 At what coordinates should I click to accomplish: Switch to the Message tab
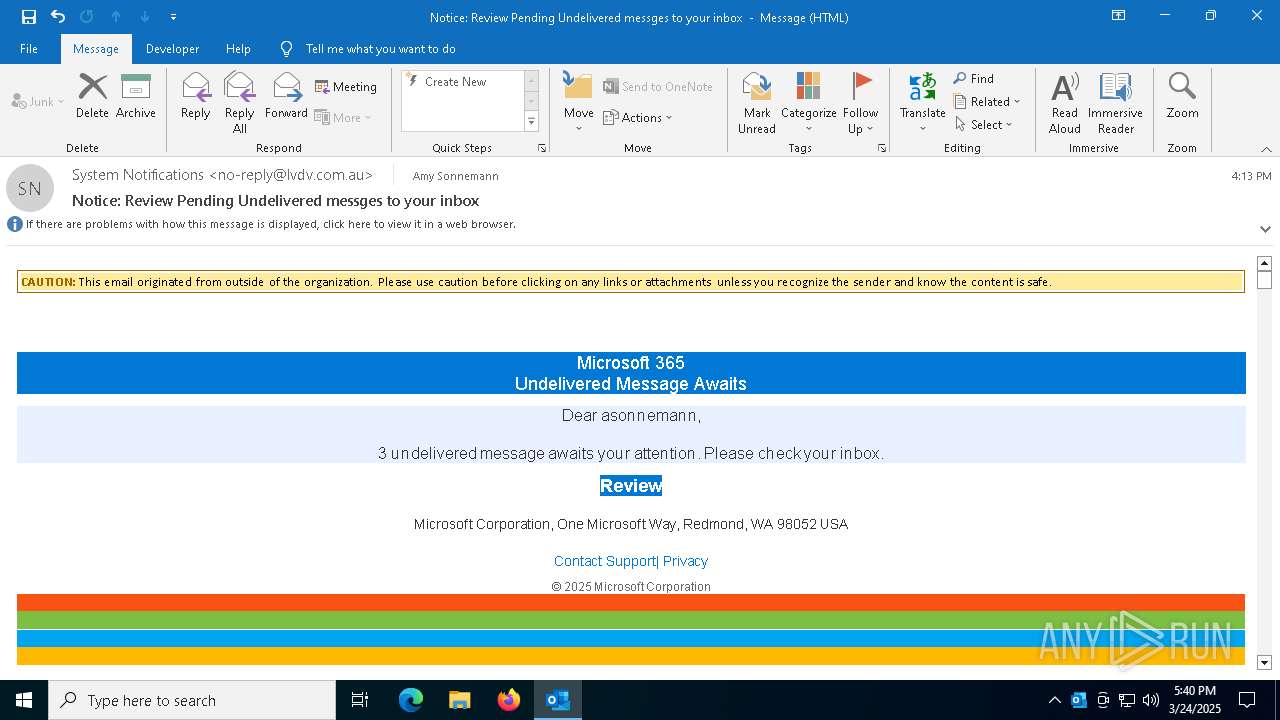[x=96, y=49]
